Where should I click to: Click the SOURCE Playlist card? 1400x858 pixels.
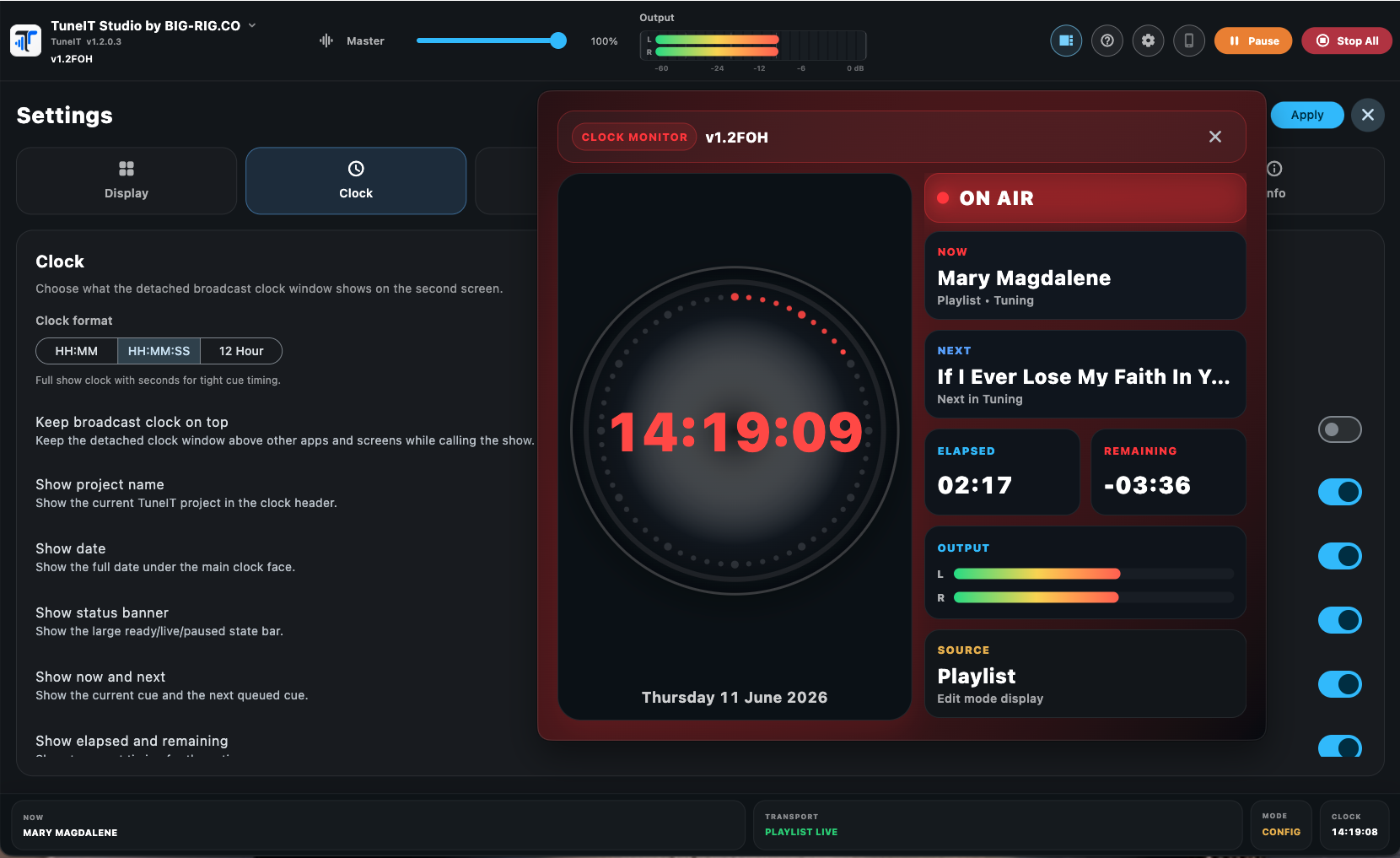[1085, 674]
